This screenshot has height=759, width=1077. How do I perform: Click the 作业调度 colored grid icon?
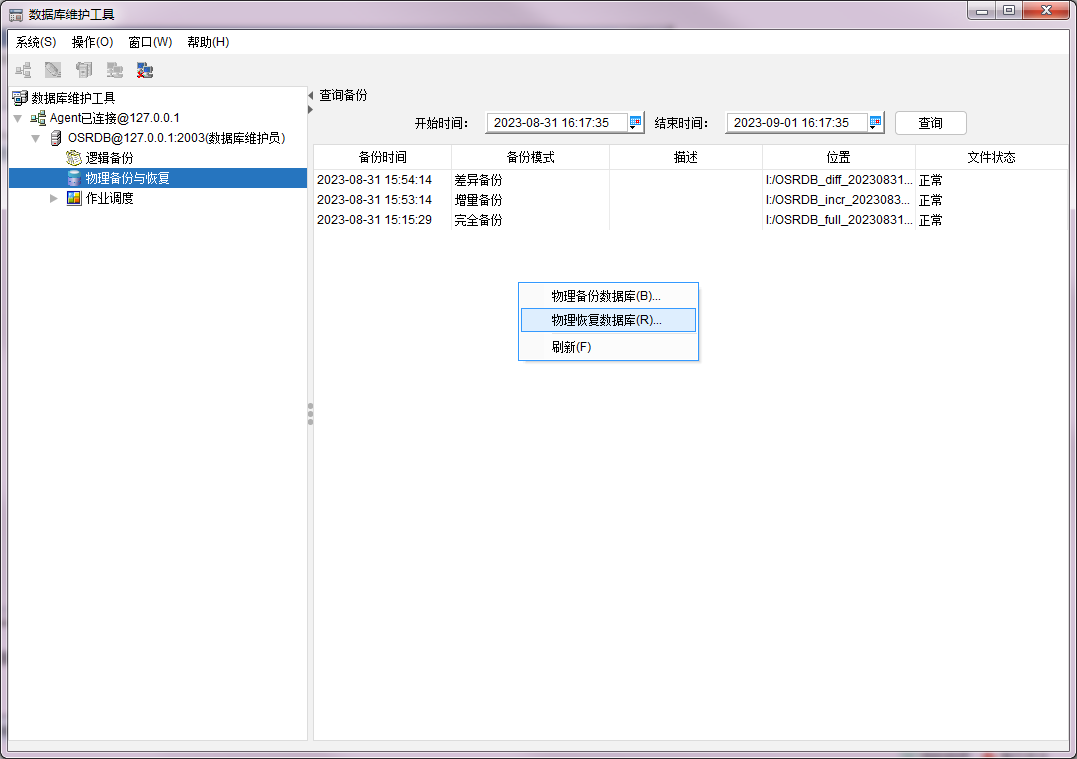(74, 198)
